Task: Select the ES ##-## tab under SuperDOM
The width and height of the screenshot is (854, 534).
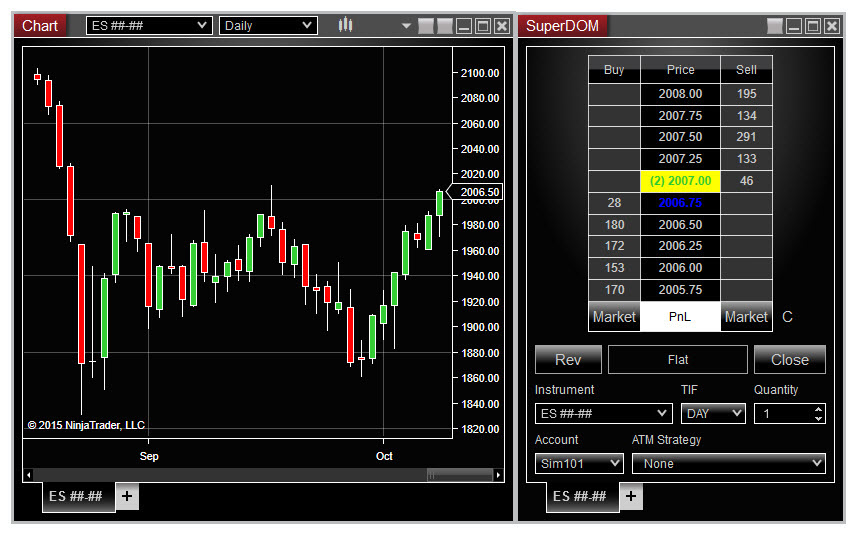Action: point(582,496)
